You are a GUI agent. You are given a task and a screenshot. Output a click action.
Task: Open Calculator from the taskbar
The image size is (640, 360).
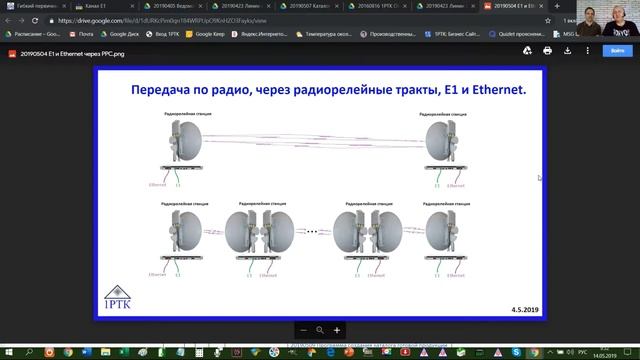click(x=199, y=352)
